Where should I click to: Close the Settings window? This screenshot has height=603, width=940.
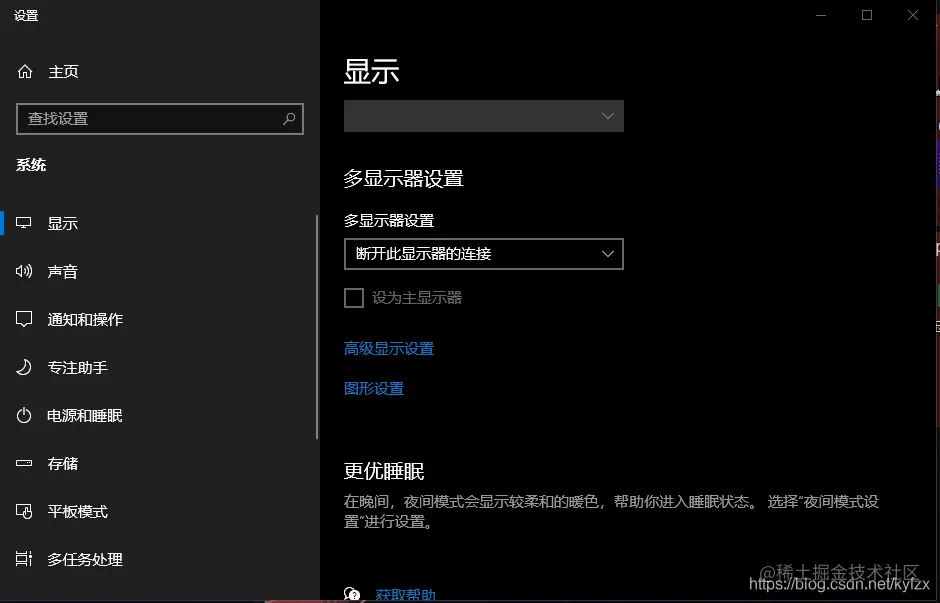[912, 15]
